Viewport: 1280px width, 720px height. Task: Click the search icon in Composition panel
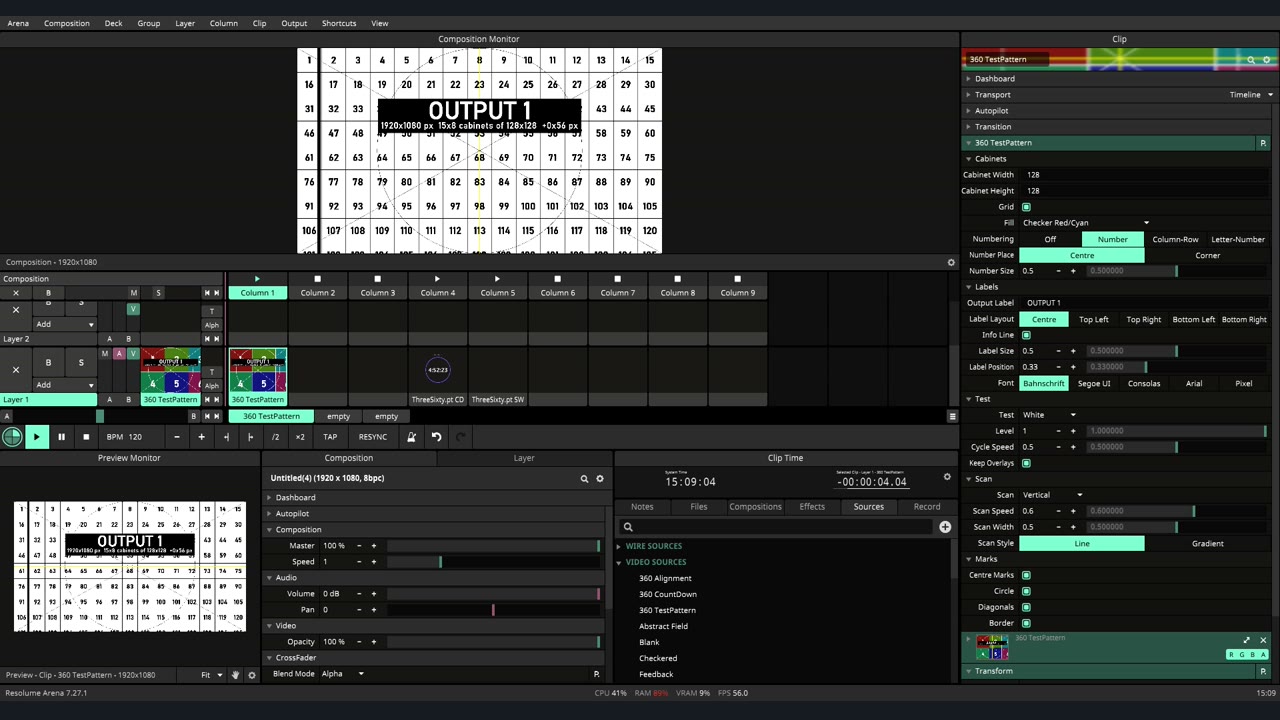584,479
